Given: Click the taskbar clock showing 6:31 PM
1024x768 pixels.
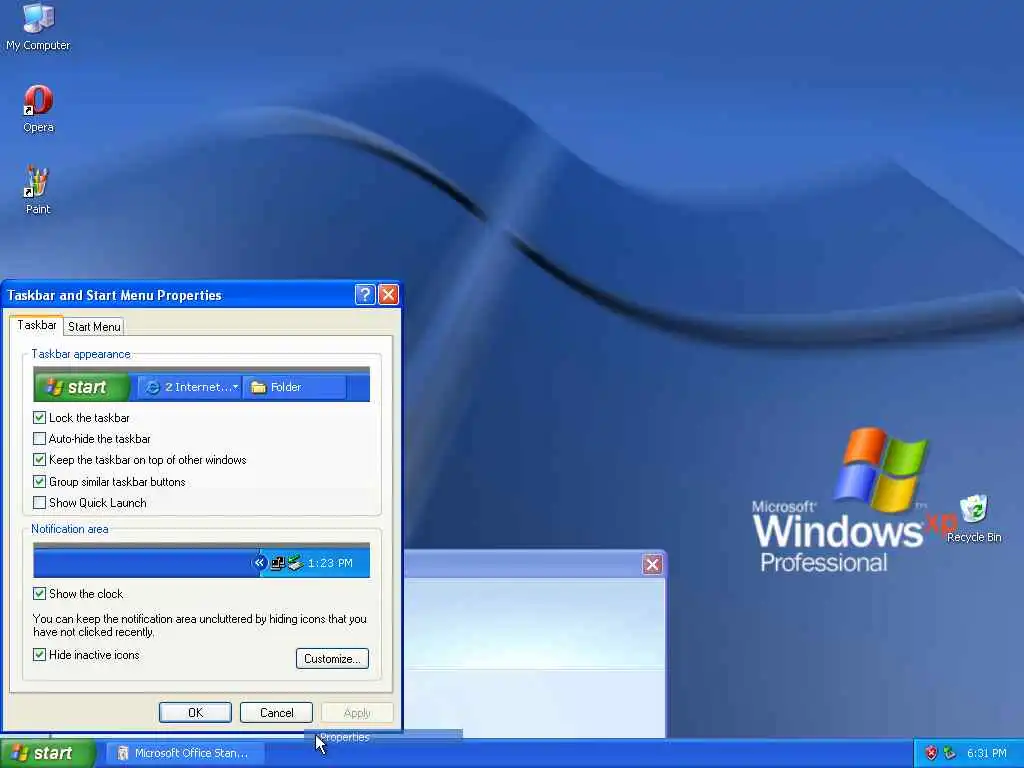Looking at the screenshot, I should (x=986, y=753).
